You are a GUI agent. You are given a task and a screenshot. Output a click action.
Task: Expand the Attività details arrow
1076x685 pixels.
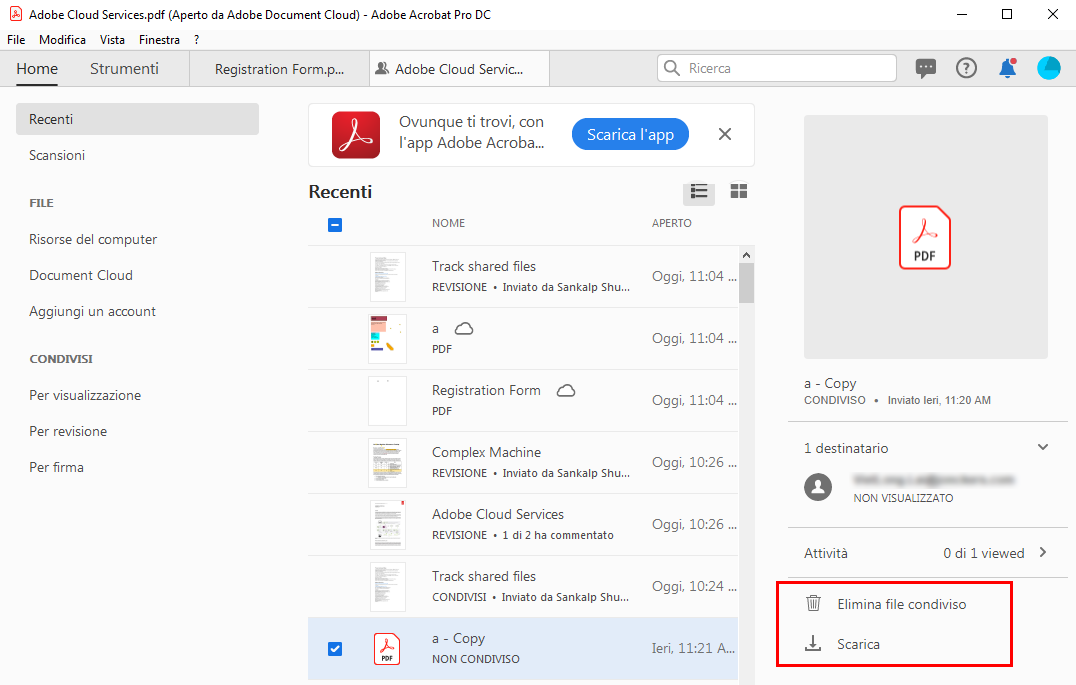[1043, 552]
